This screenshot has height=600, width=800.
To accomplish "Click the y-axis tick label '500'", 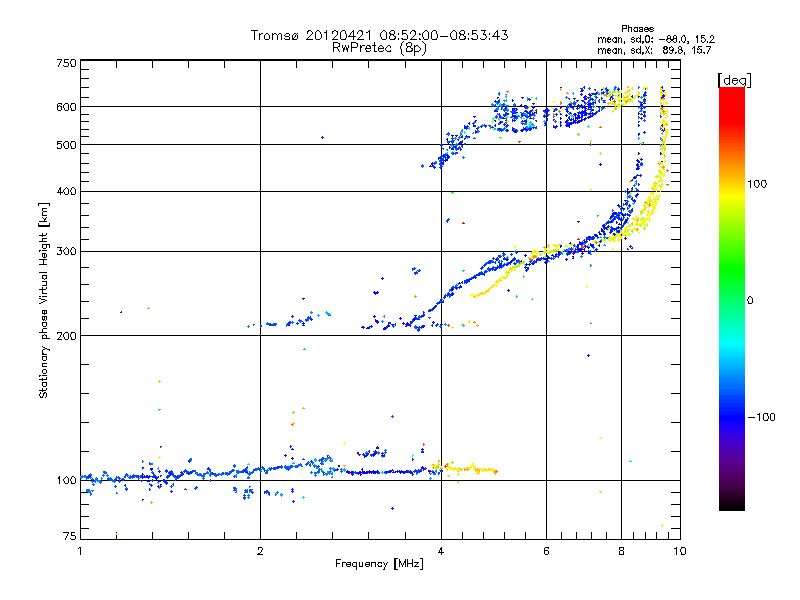I will point(67,145).
